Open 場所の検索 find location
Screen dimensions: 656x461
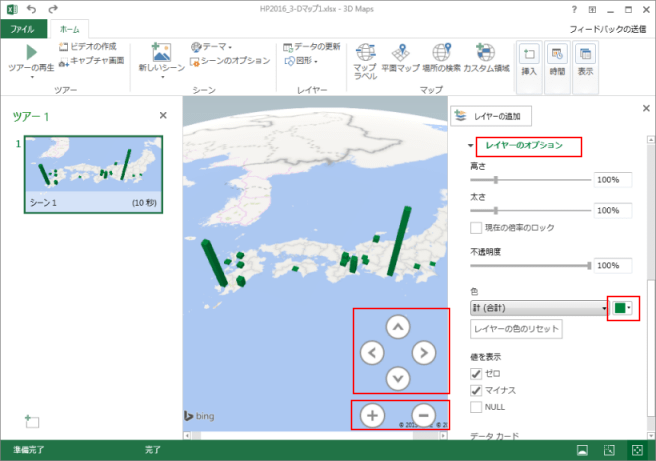441,58
